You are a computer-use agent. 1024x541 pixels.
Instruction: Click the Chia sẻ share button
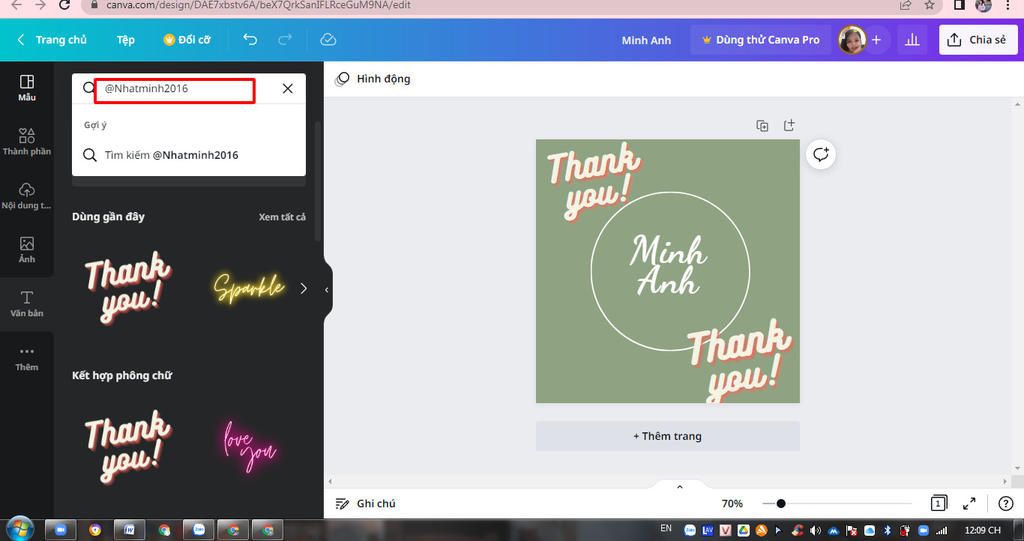tap(978, 40)
